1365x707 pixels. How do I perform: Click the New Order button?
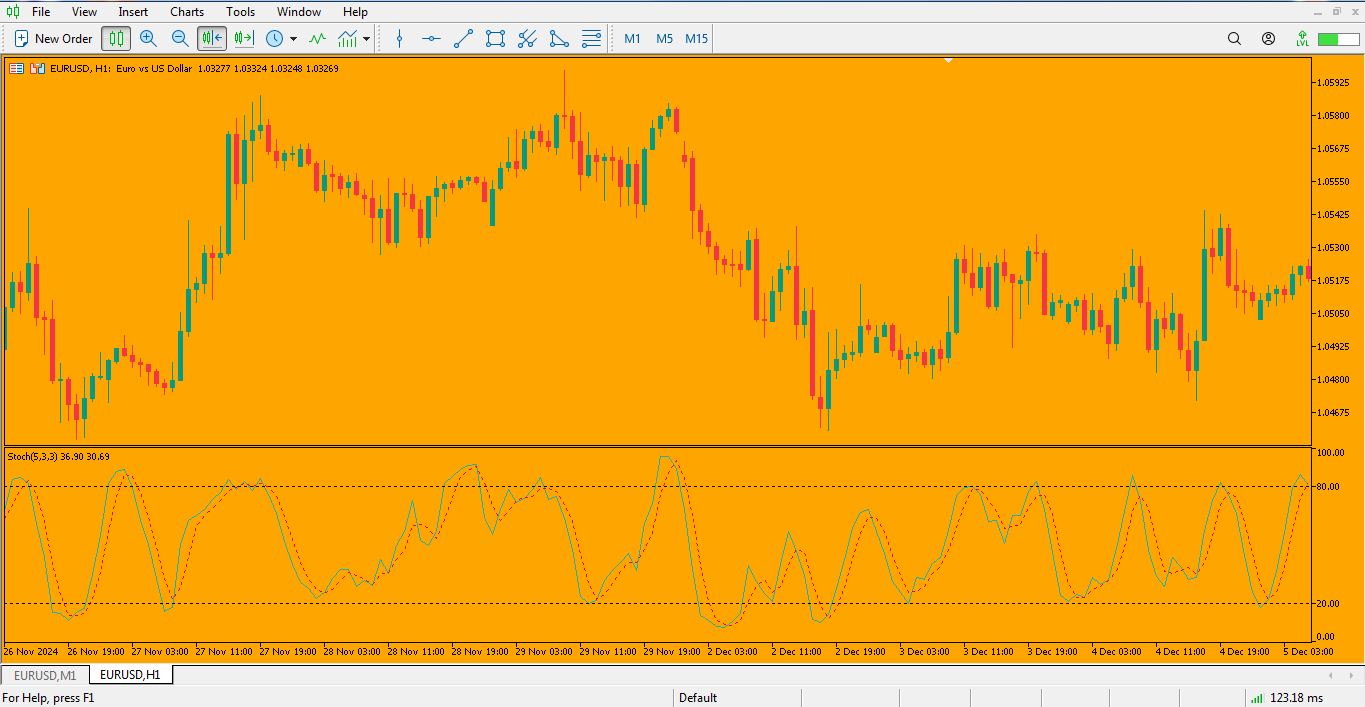pyautogui.click(x=52, y=38)
